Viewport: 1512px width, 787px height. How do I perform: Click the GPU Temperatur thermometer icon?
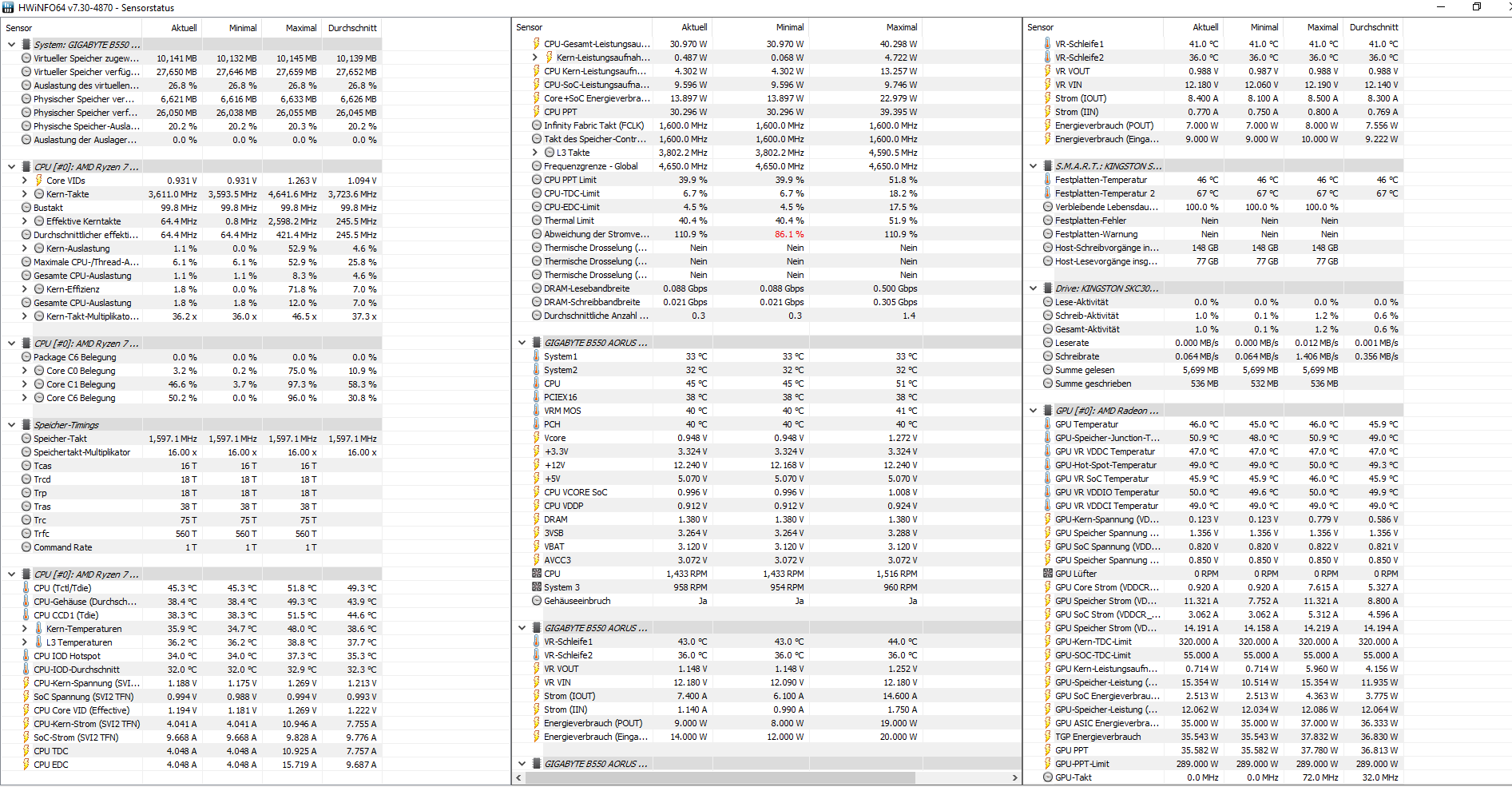tap(1048, 424)
